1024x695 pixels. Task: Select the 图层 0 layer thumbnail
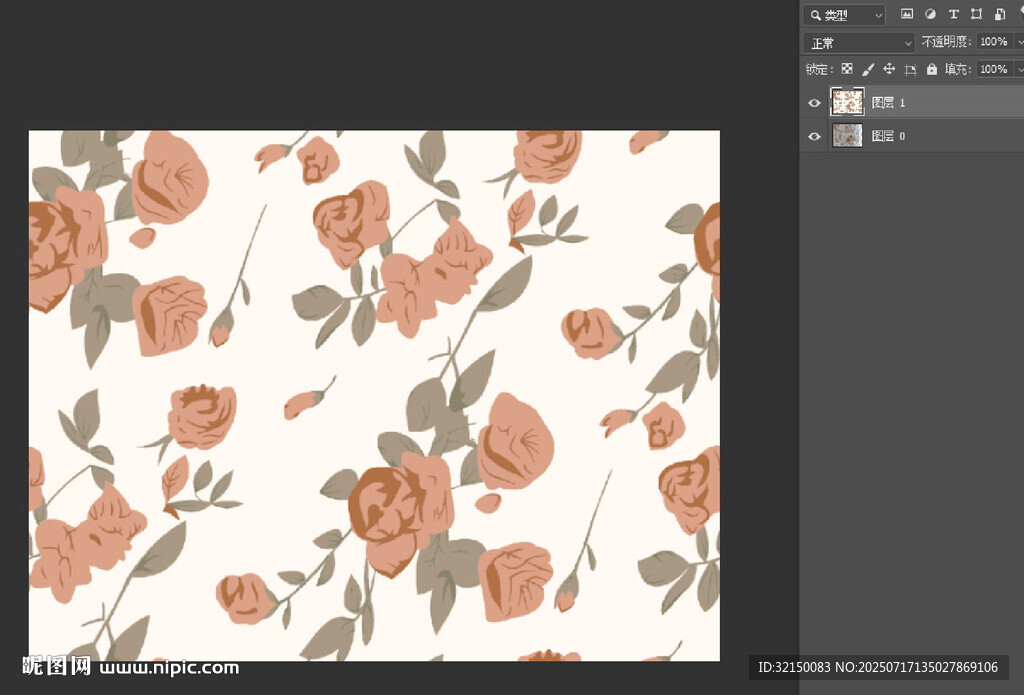click(x=847, y=136)
